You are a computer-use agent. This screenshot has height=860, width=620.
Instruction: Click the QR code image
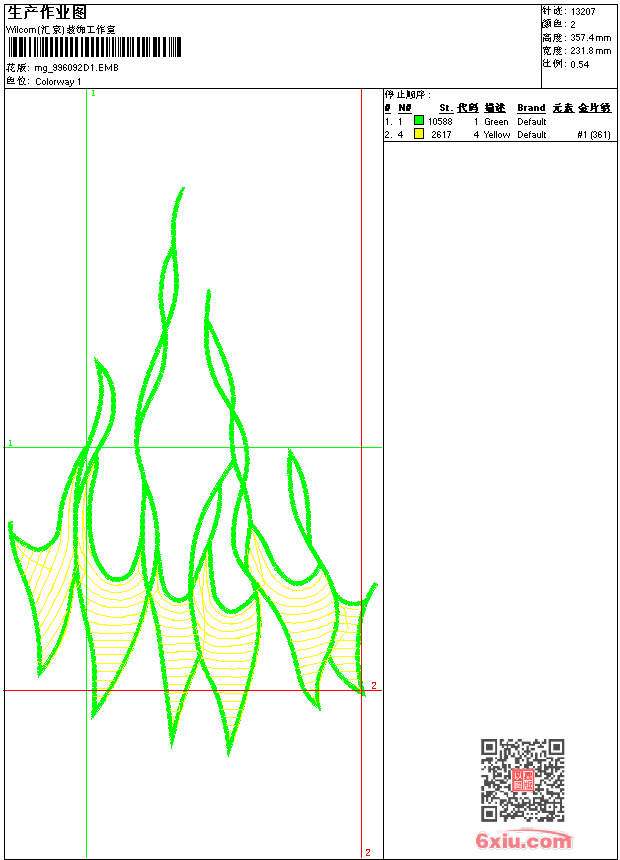[x=522, y=780]
